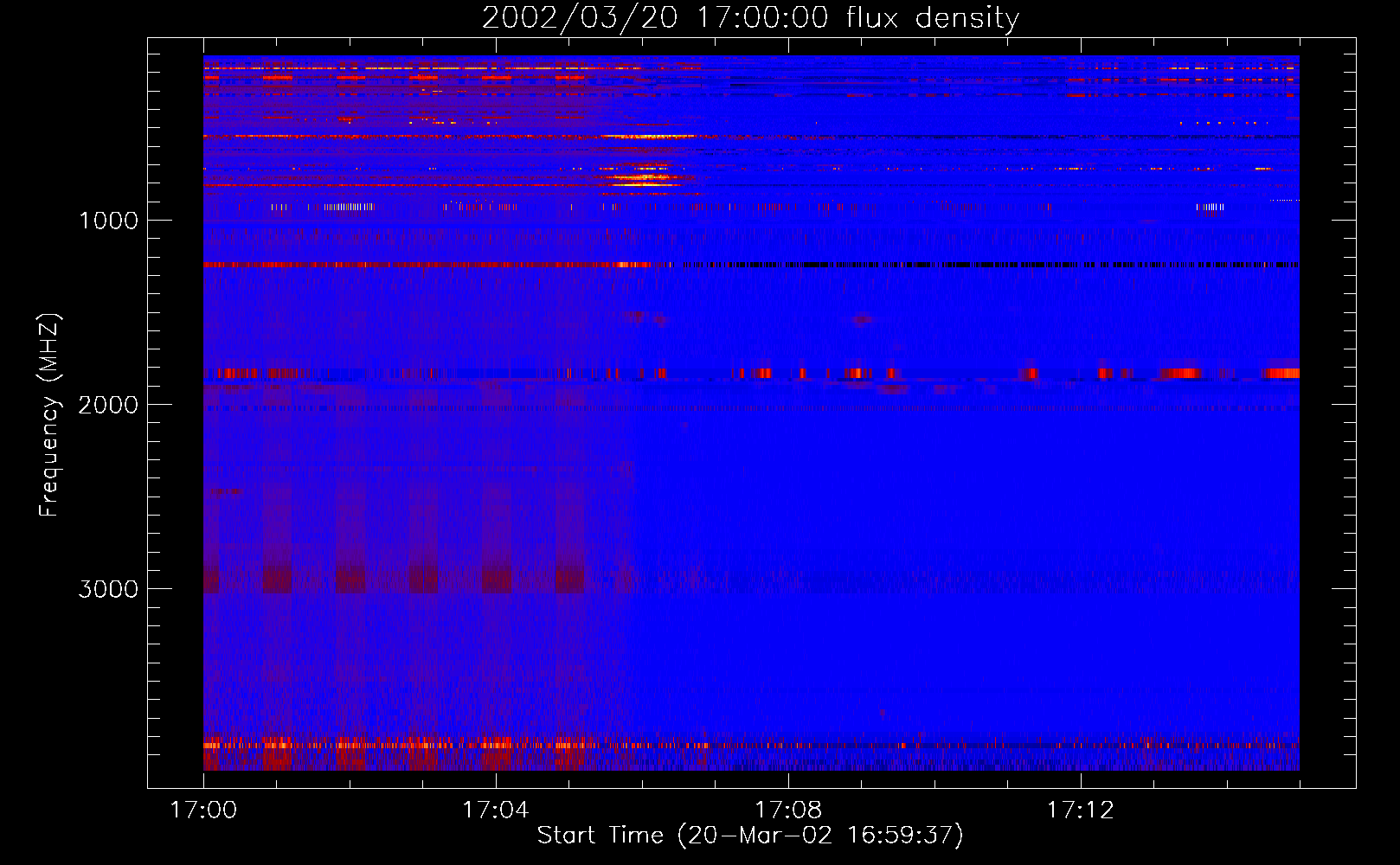
Task: Click the 17:00 time tick label
Action: pos(203,811)
